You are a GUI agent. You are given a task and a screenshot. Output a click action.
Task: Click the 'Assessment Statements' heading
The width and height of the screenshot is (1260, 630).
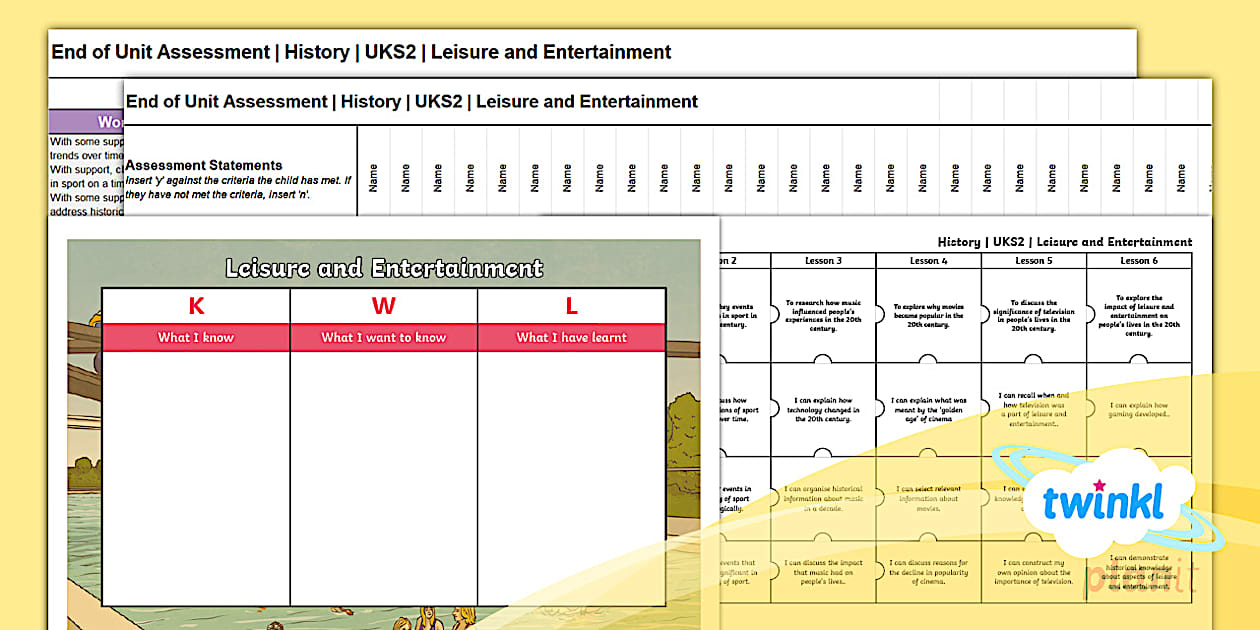[x=204, y=165]
